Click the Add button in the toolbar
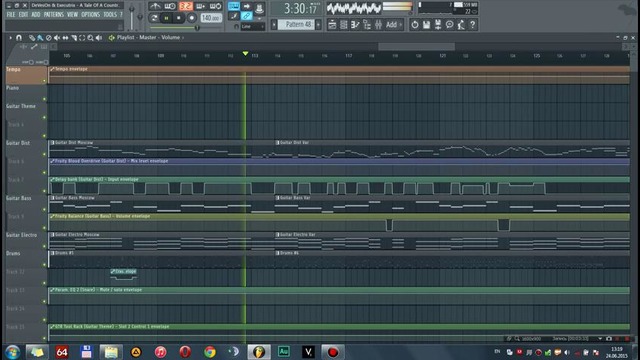640x360 pixels. [393, 25]
